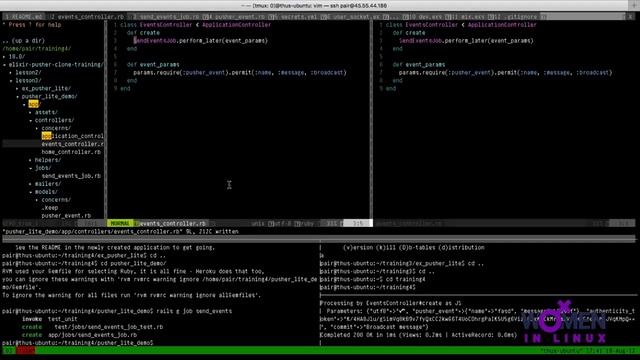Click params.require line in the left pane
The width and height of the screenshot is (640, 360).
coord(240,72)
